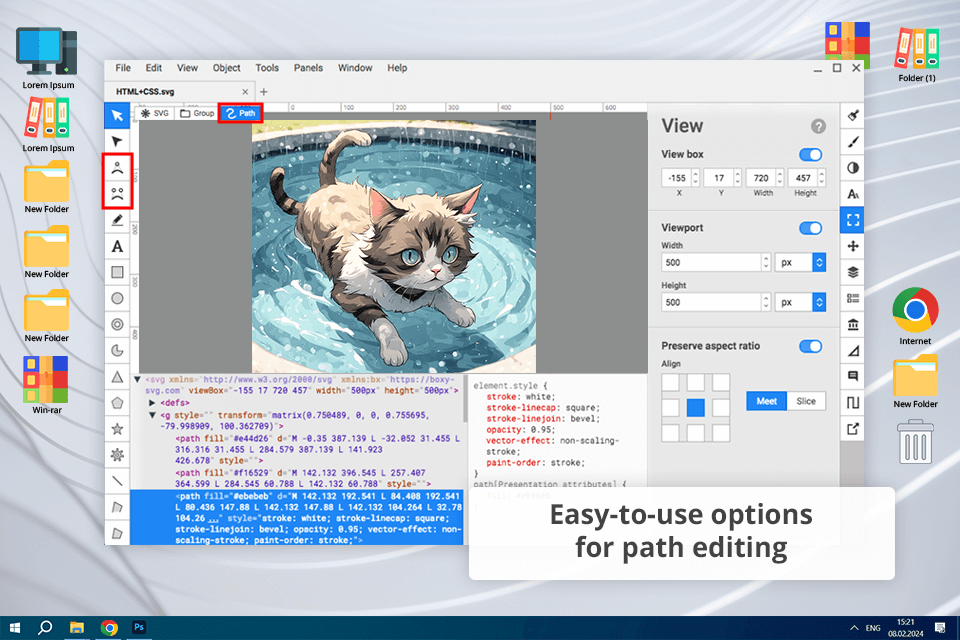
Task: Select the bottom-right Align grid cell
Action: [x=721, y=432]
